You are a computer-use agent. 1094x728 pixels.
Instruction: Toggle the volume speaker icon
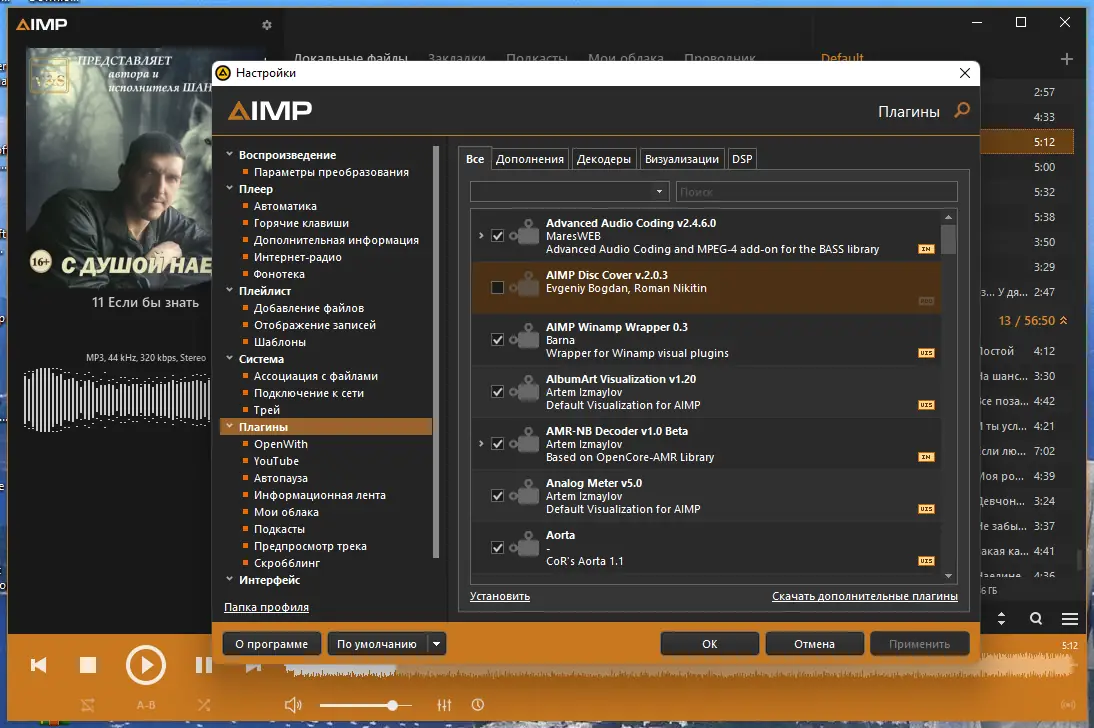(293, 705)
